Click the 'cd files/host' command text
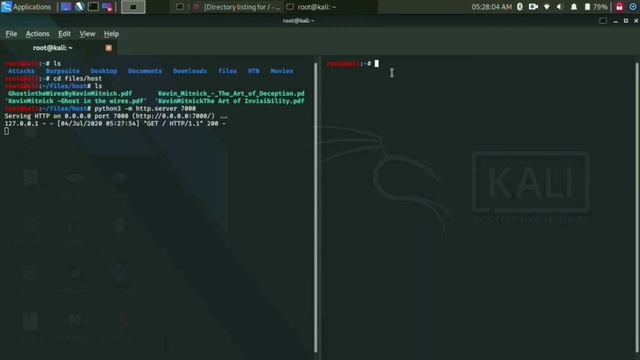Image resolution: width=640 pixels, height=360 pixels. (x=78, y=78)
